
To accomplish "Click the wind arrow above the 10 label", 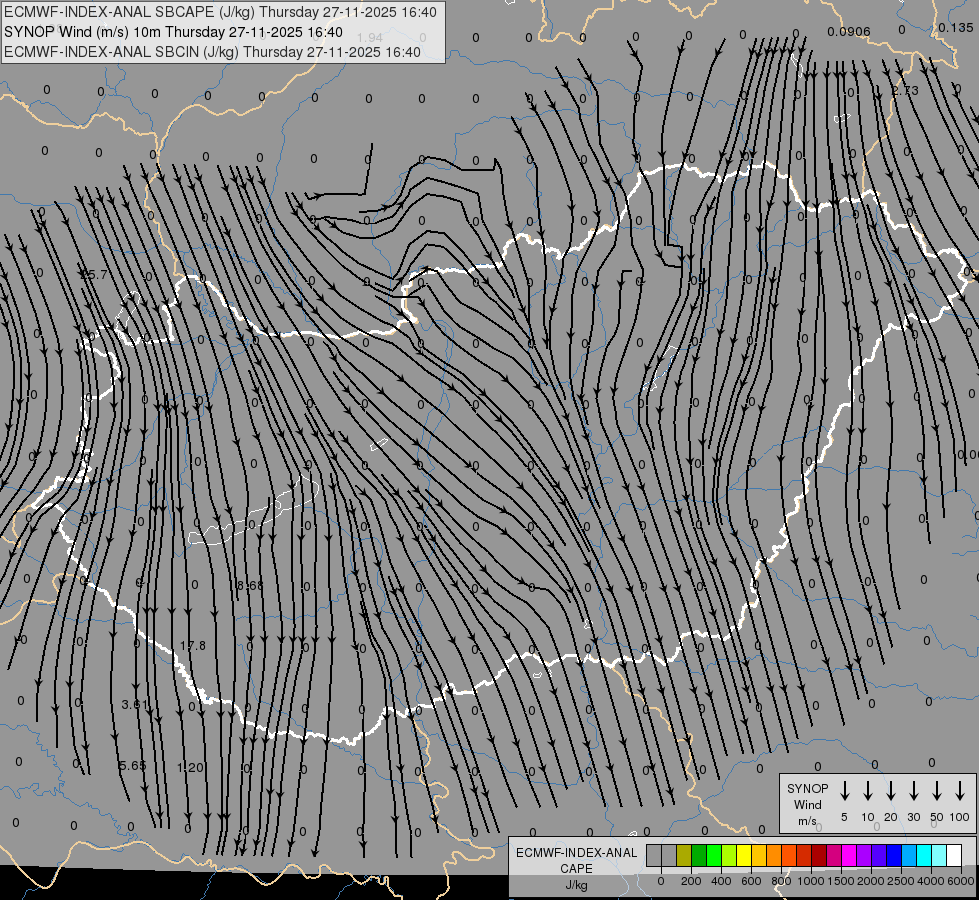I will pyautogui.click(x=868, y=791).
